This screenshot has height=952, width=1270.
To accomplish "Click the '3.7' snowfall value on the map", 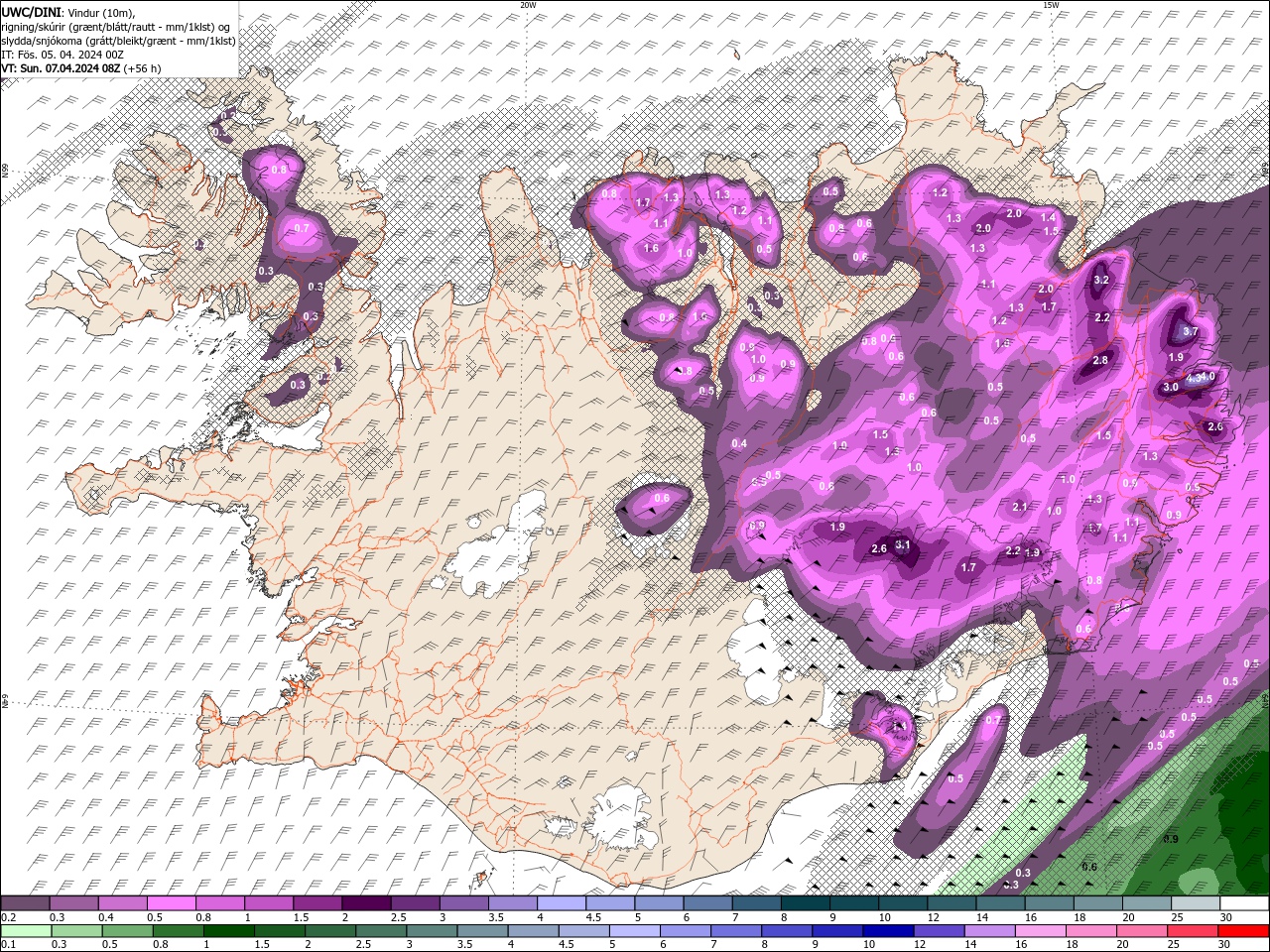I will tap(1192, 331).
